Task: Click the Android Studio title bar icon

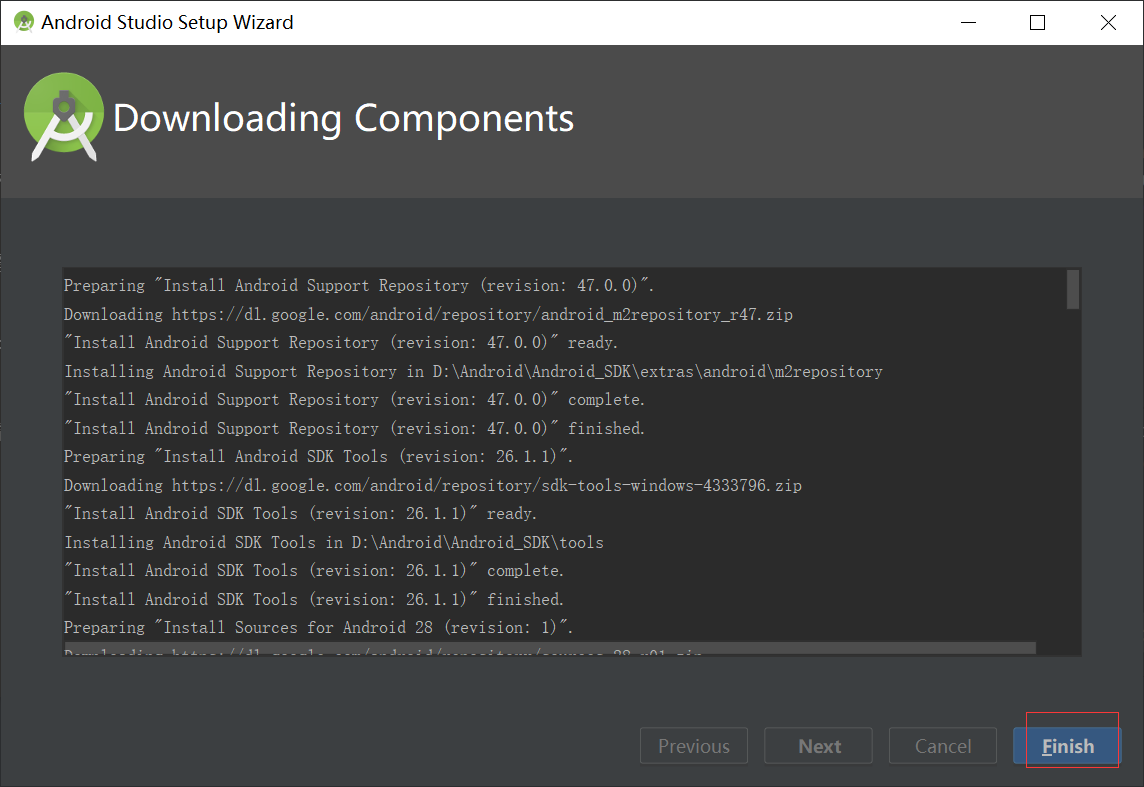Action: click(24, 22)
